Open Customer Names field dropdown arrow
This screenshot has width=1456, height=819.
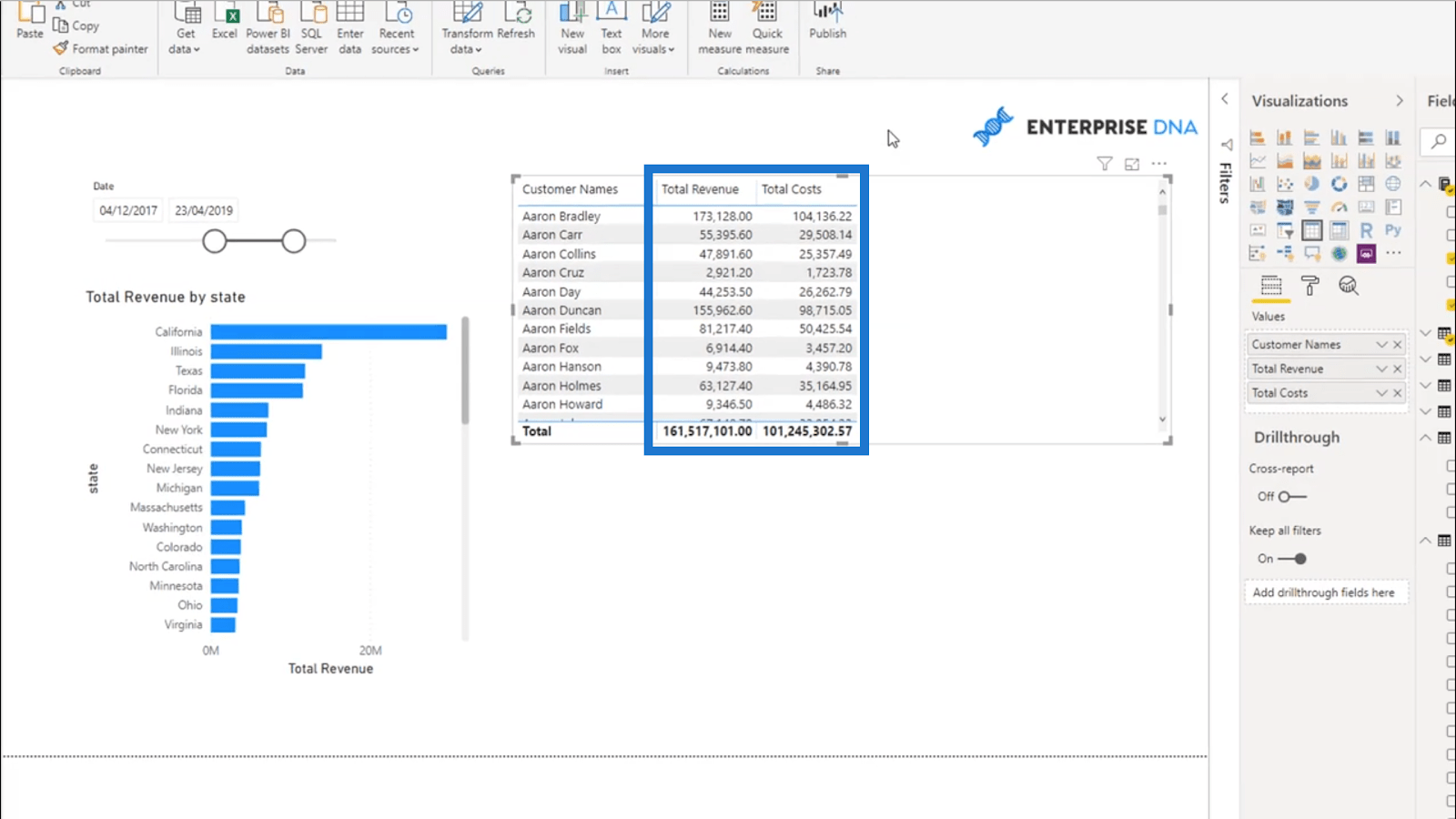[x=1381, y=345]
